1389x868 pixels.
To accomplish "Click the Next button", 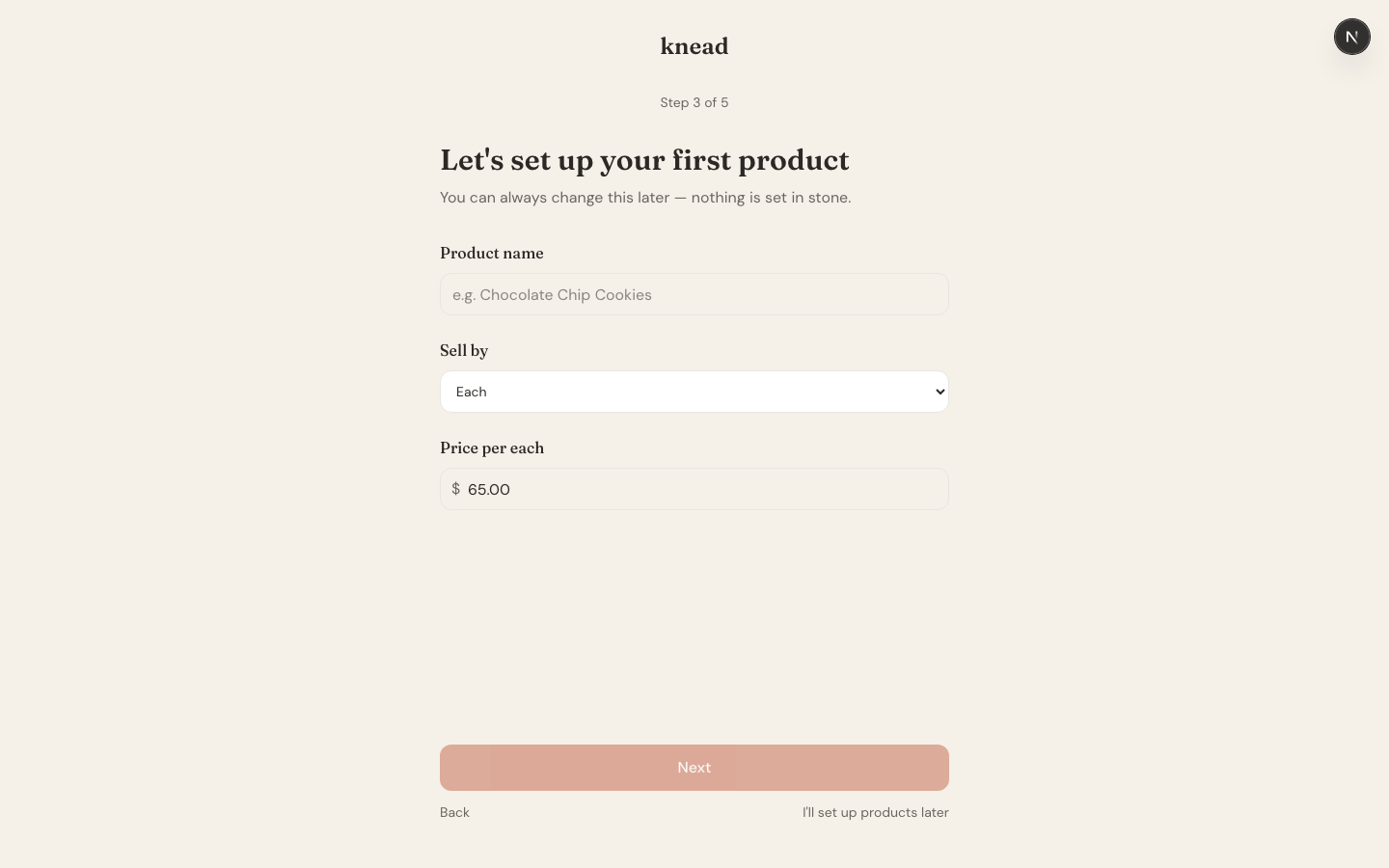I will pos(694,768).
